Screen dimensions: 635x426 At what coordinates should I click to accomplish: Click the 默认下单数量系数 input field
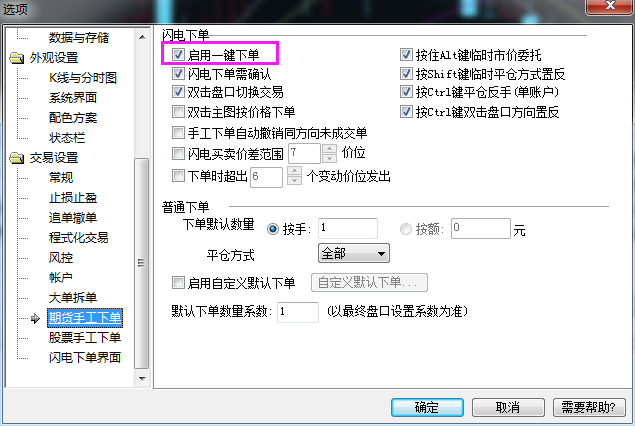pos(298,312)
